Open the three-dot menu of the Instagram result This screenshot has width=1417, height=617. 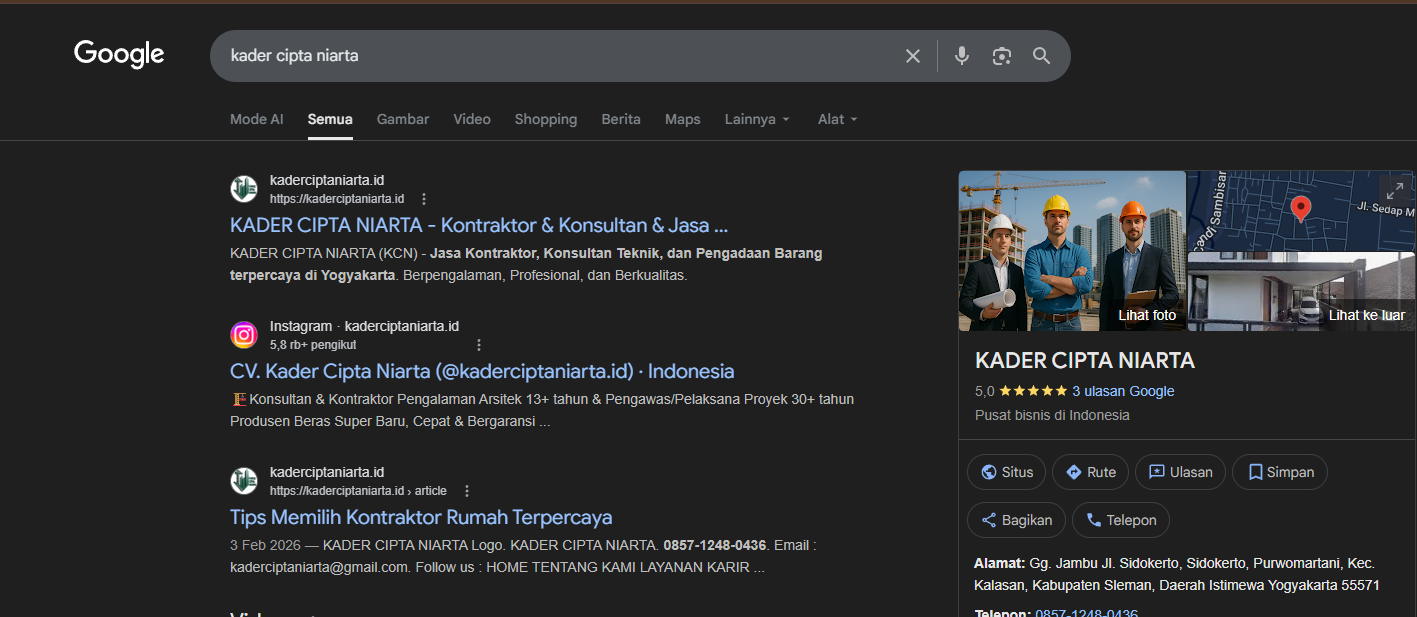pyautogui.click(x=478, y=345)
